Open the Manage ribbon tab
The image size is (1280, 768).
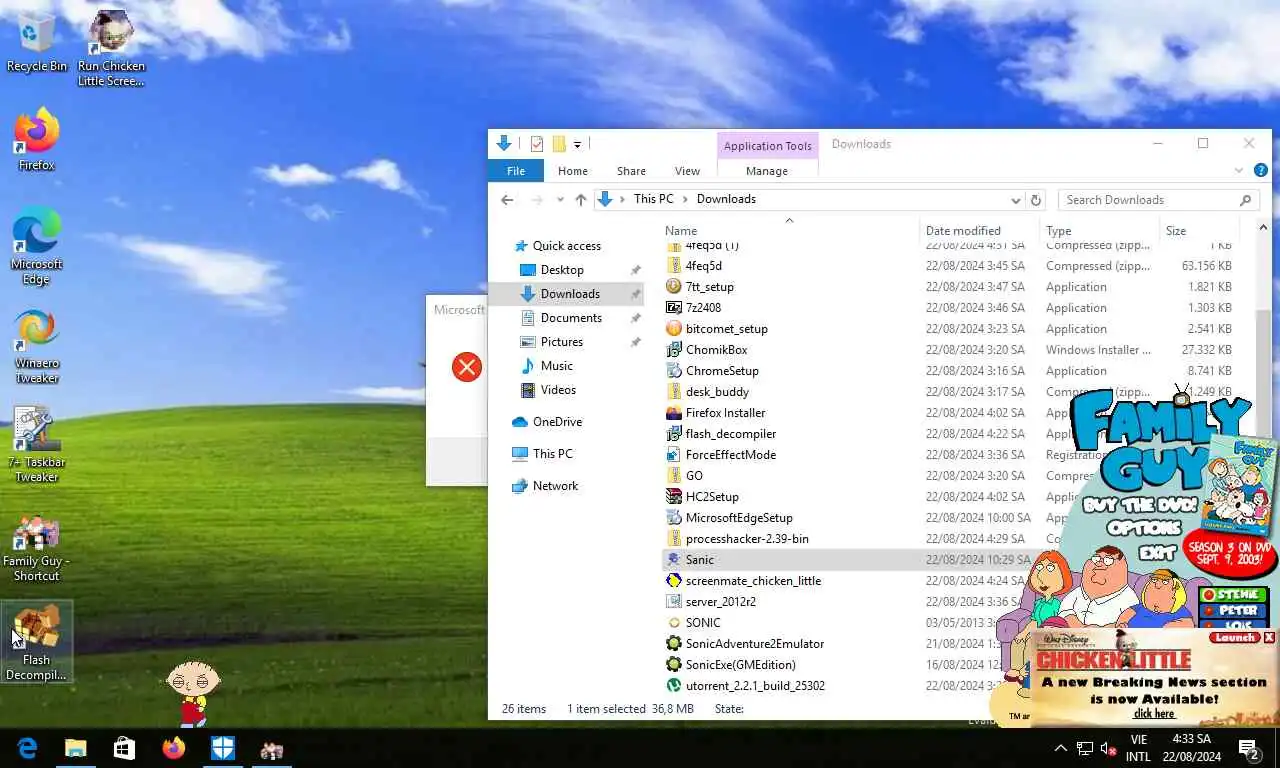(767, 171)
